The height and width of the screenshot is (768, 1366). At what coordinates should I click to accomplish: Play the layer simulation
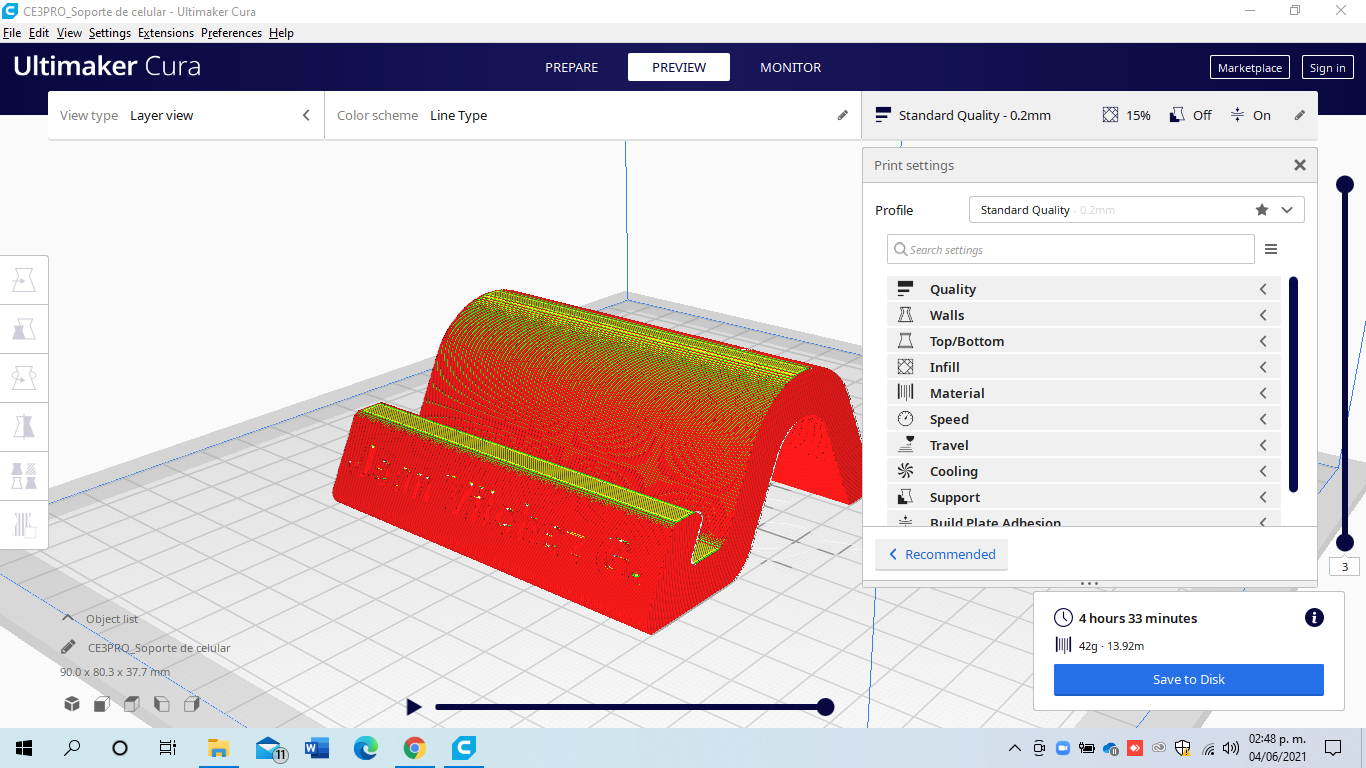point(414,707)
